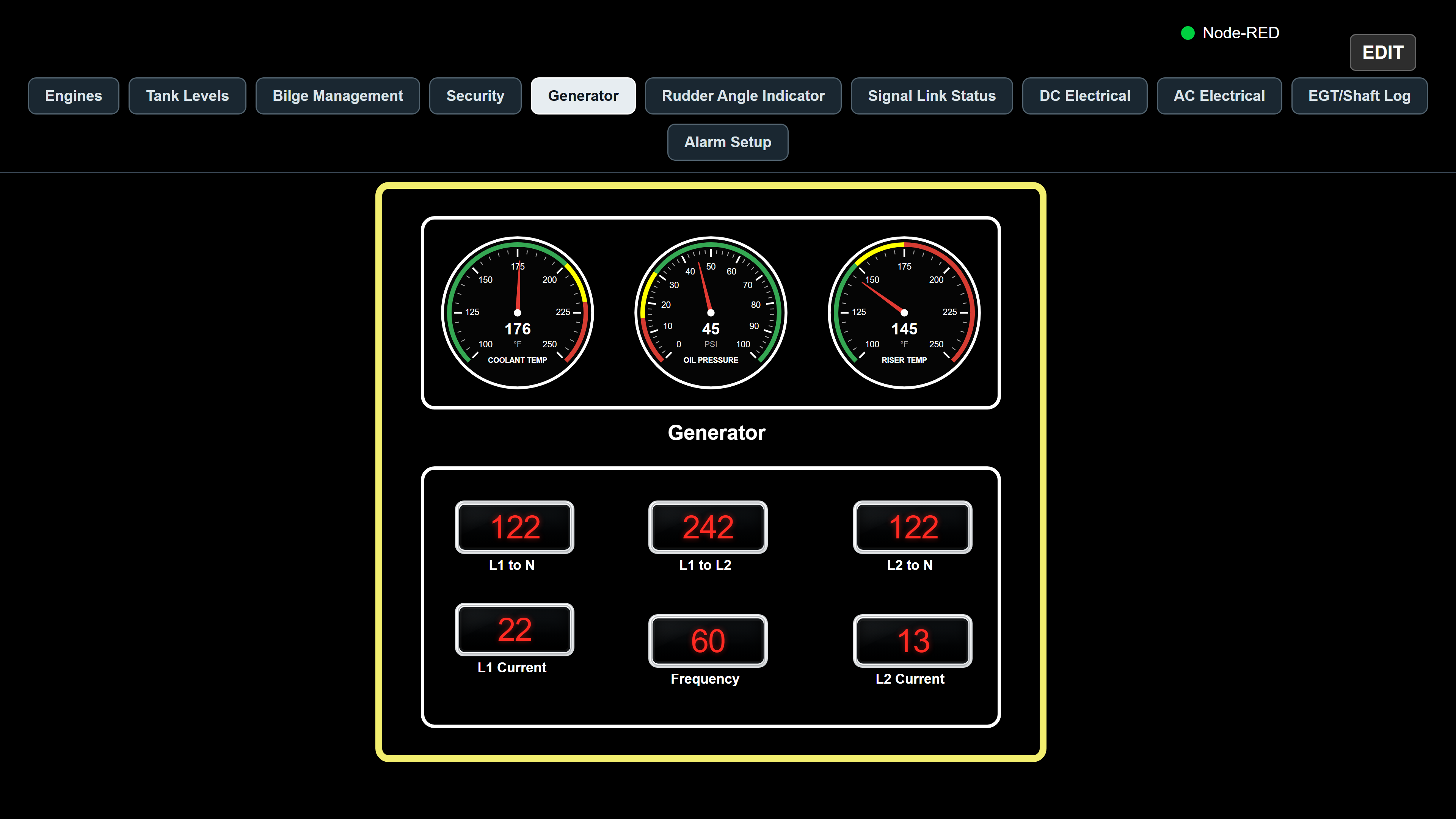Click the L1 to N label
1456x819 pixels.
(x=511, y=565)
